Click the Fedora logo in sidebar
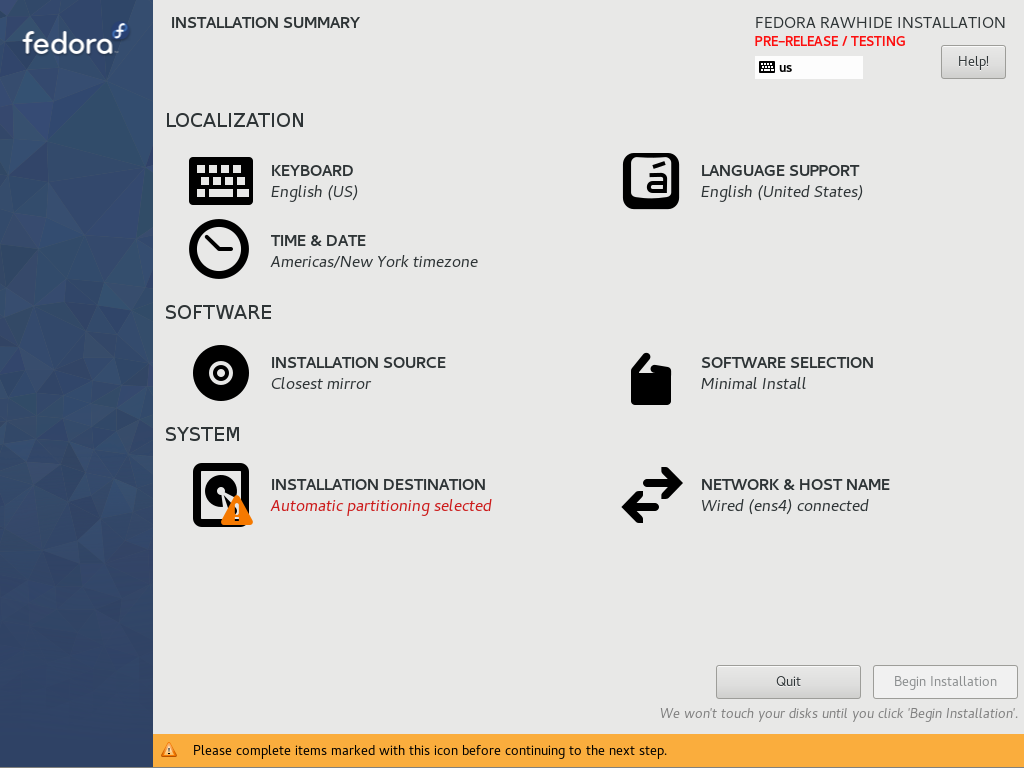Viewport: 1024px width, 768px height. (75, 40)
